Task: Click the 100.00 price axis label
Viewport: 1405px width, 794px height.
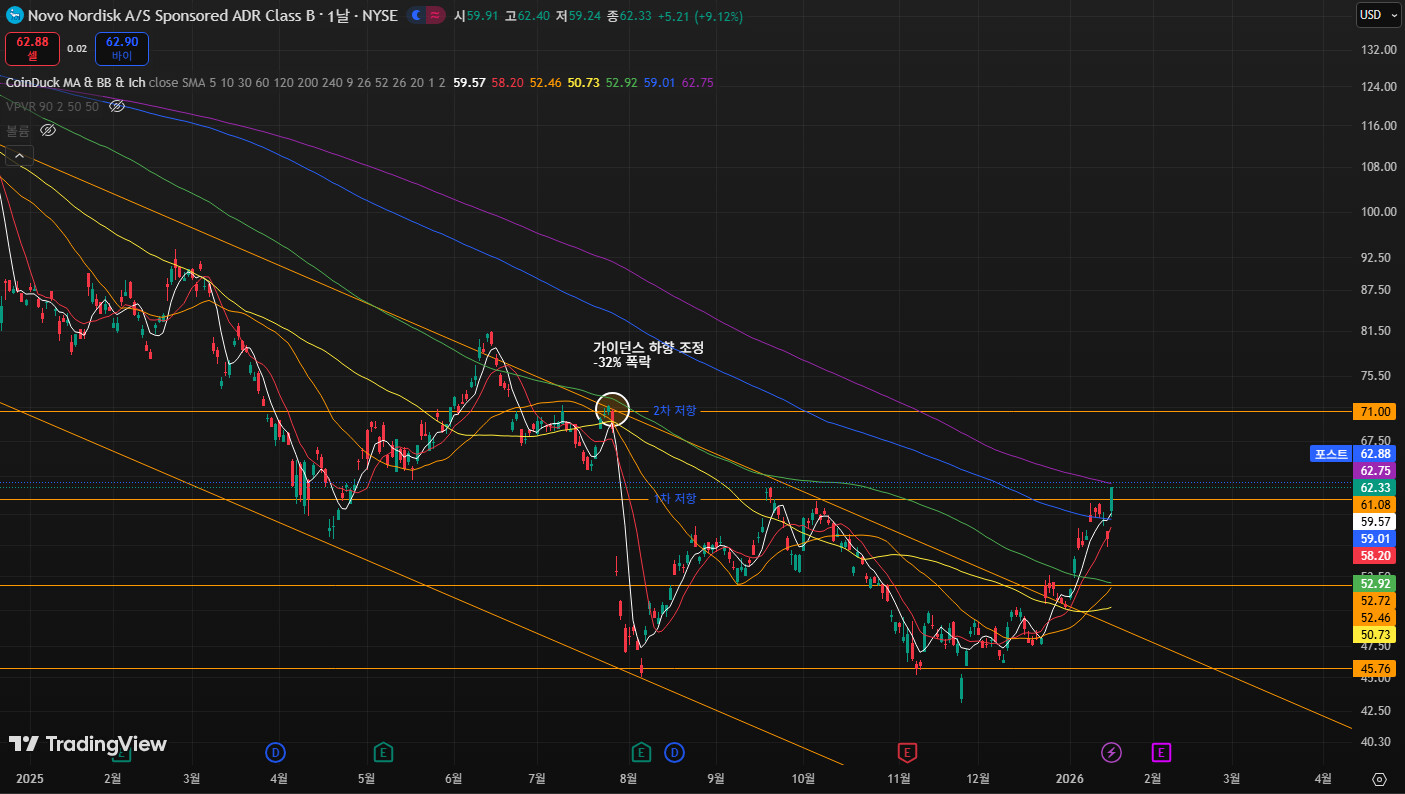Action: click(1379, 211)
